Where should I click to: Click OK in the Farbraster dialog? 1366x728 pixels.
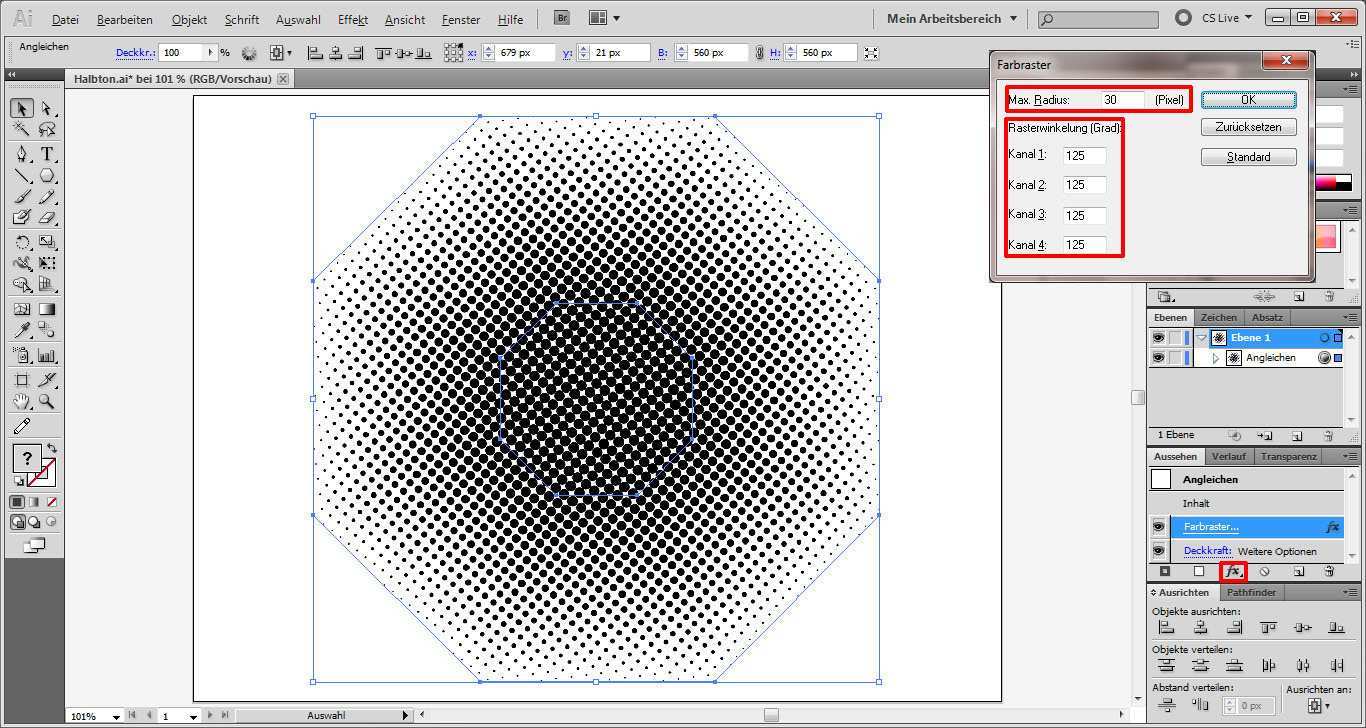coord(1248,100)
